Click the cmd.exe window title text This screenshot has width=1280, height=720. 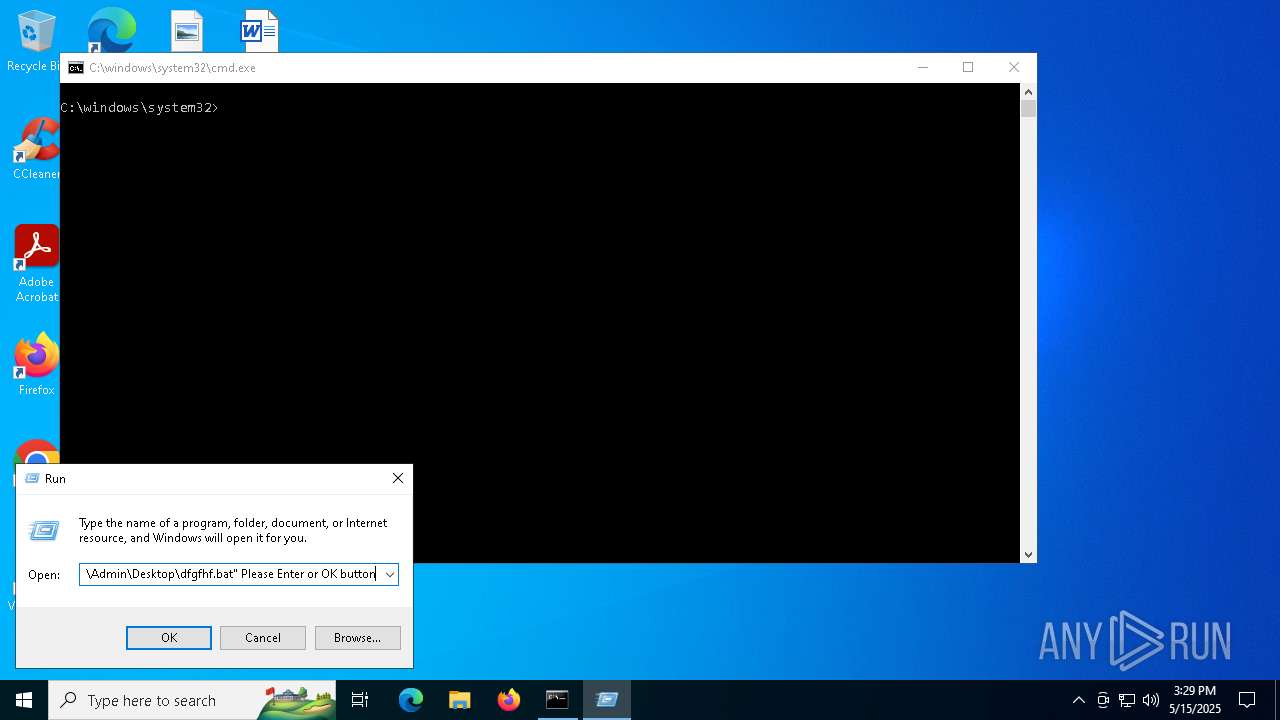pos(172,68)
